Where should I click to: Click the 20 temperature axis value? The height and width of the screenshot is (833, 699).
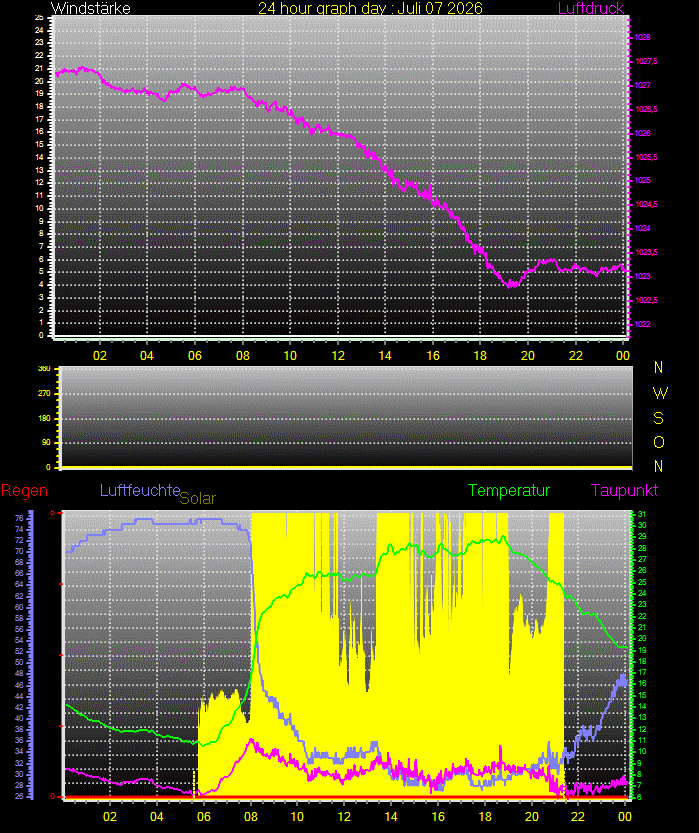click(642, 639)
